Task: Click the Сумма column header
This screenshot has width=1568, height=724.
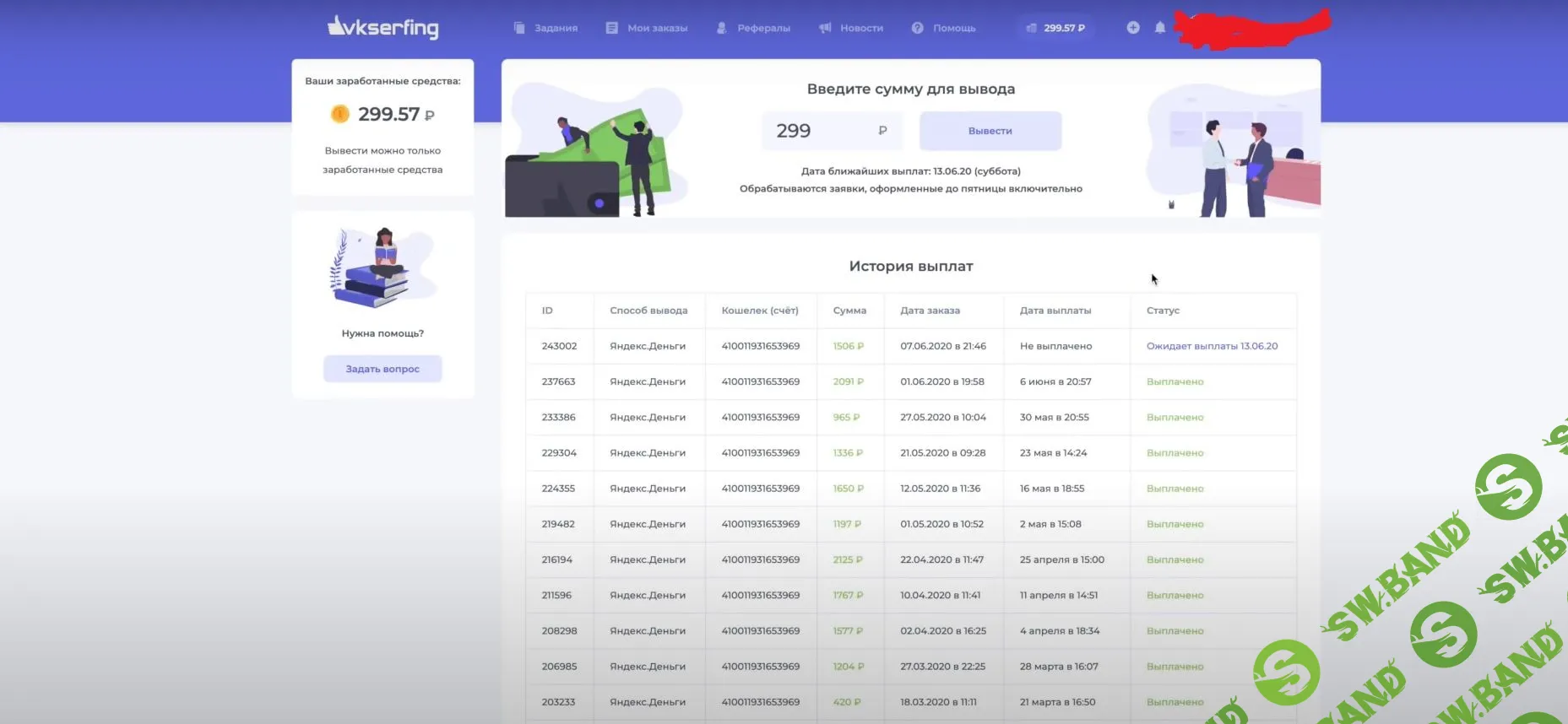Action: point(849,311)
